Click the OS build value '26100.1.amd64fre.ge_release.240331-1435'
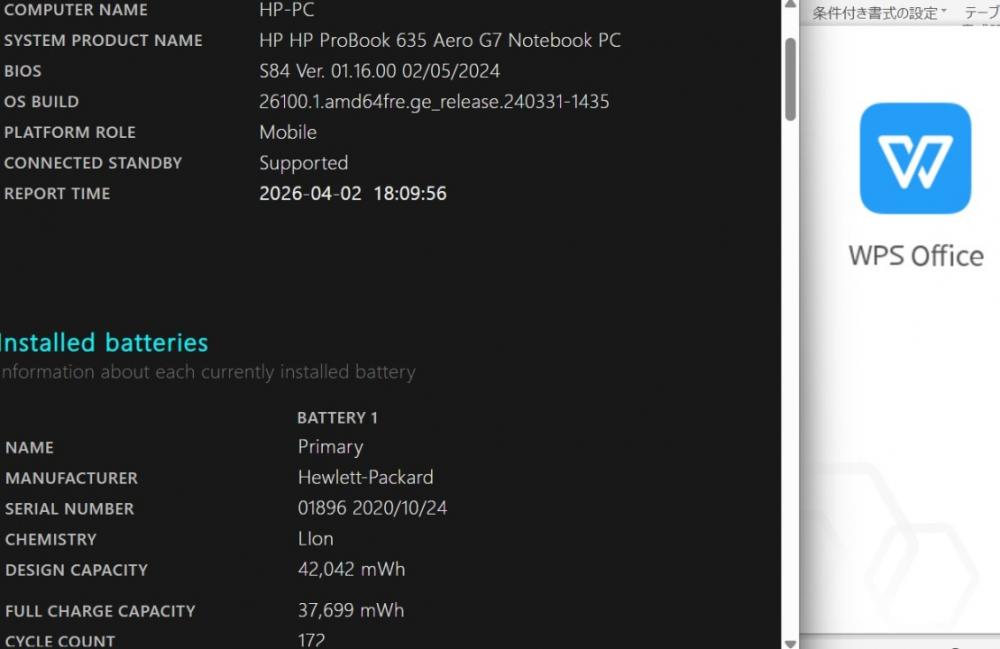Viewport: 1000px width, 649px height. [434, 101]
